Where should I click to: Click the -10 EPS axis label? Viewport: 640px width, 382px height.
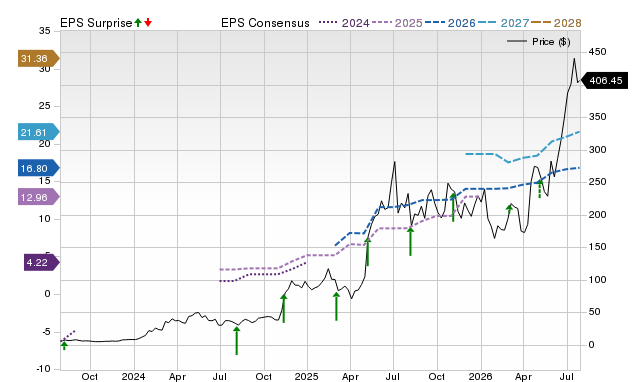[43, 369]
